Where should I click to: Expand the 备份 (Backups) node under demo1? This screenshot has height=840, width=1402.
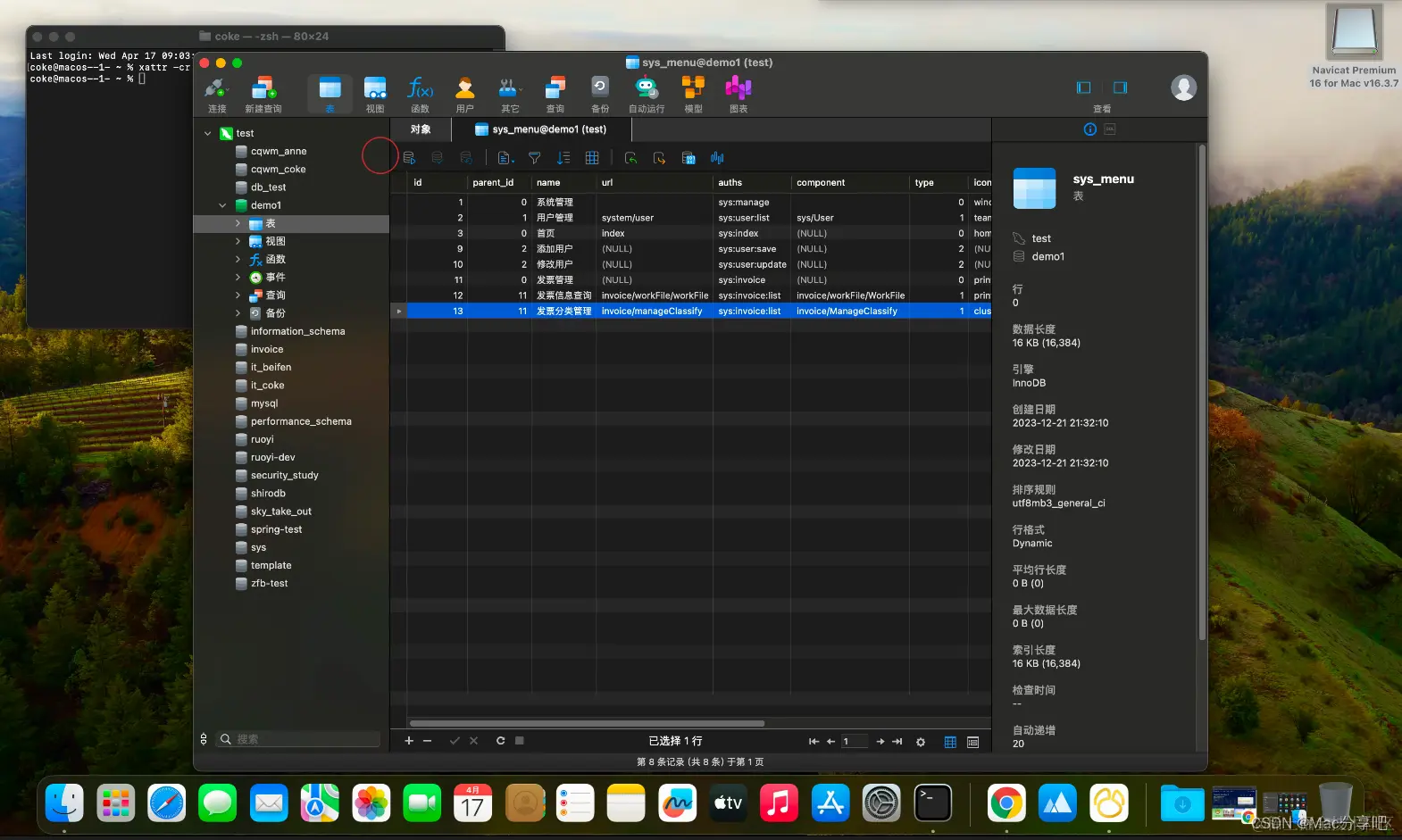point(238,313)
